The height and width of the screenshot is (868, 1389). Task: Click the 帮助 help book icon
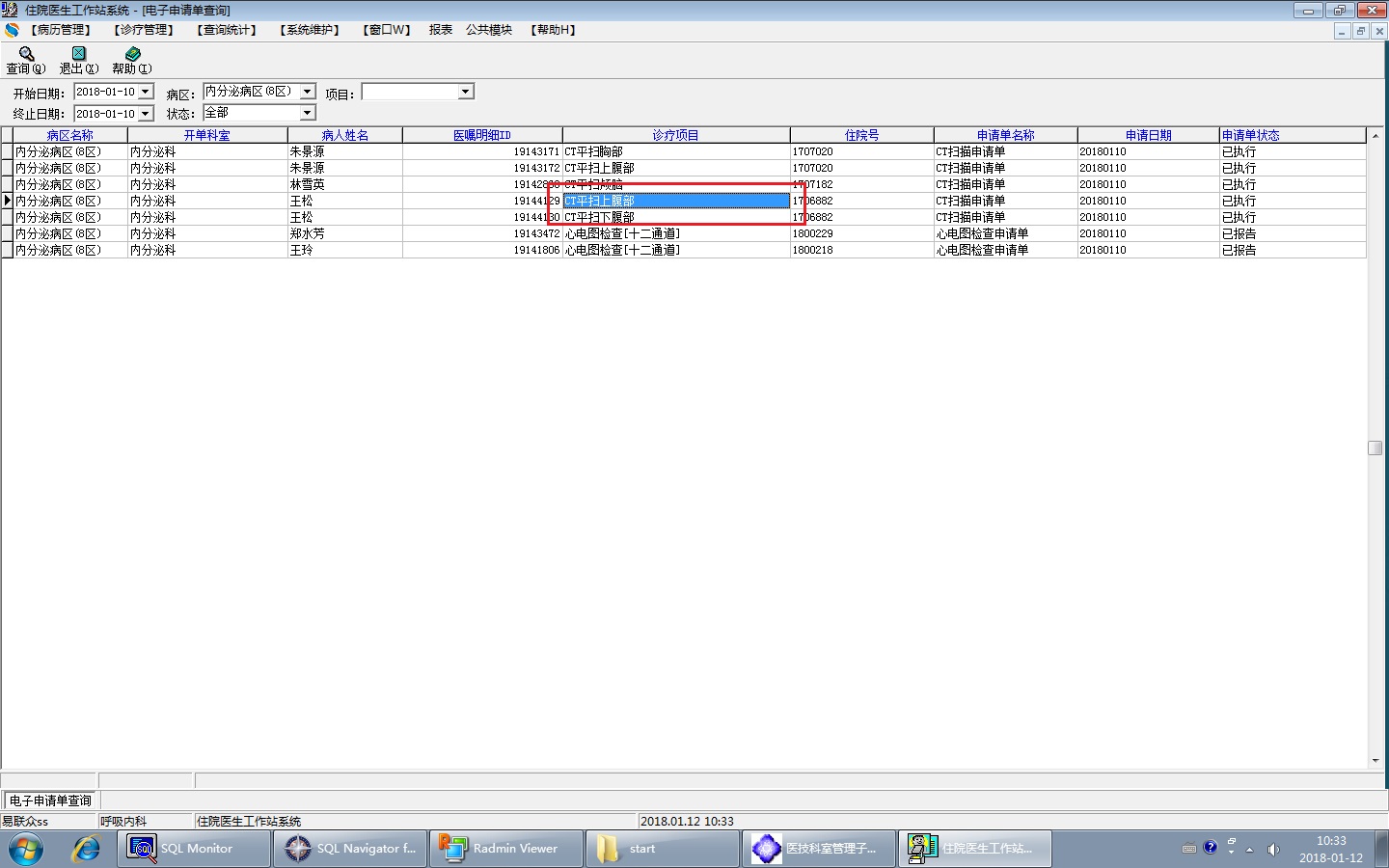tap(132, 54)
